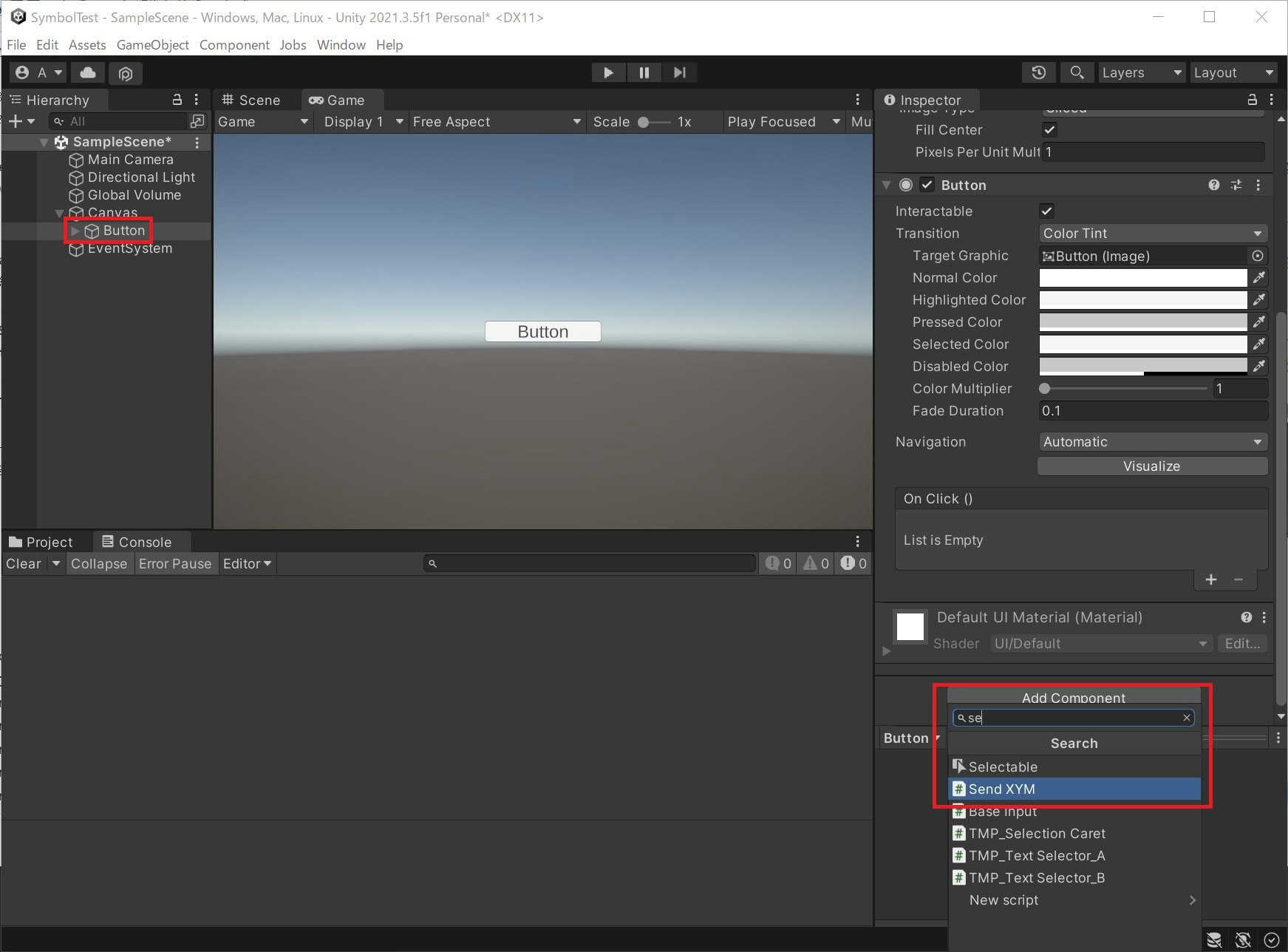Toggle console error message filter
1288x952 pixels.
coord(853,563)
